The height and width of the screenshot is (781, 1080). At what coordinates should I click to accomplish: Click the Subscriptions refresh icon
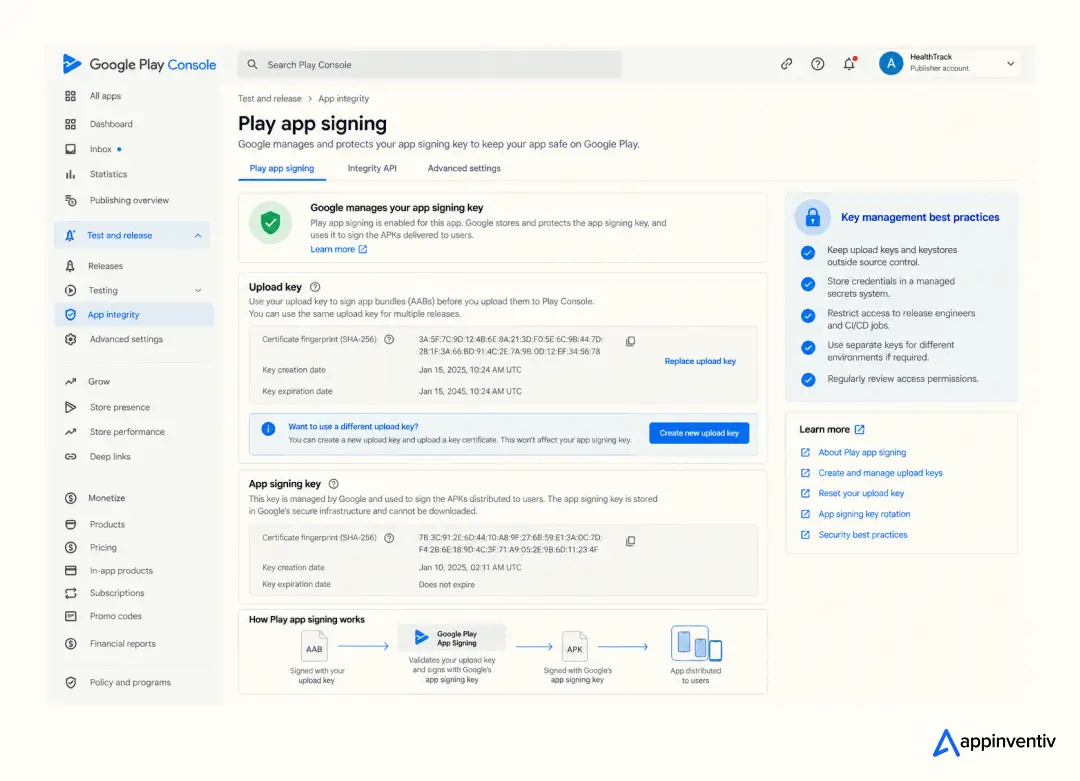(x=70, y=593)
